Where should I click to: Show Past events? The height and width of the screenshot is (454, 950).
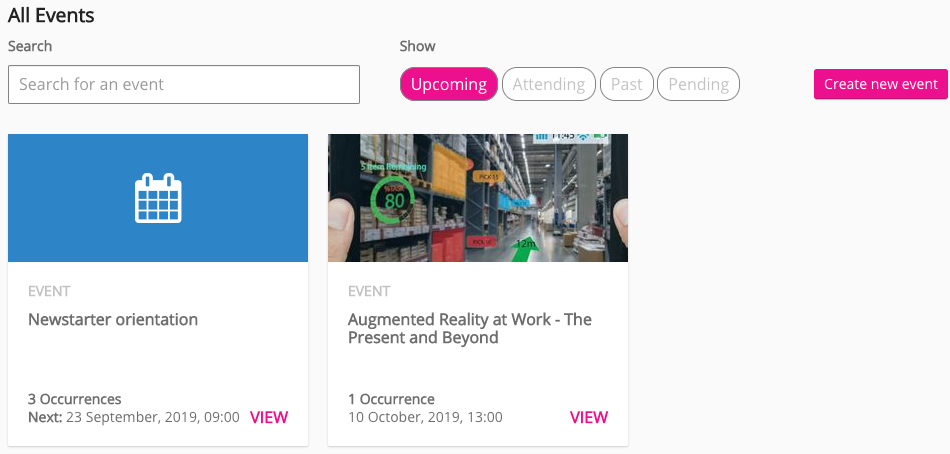(x=626, y=84)
